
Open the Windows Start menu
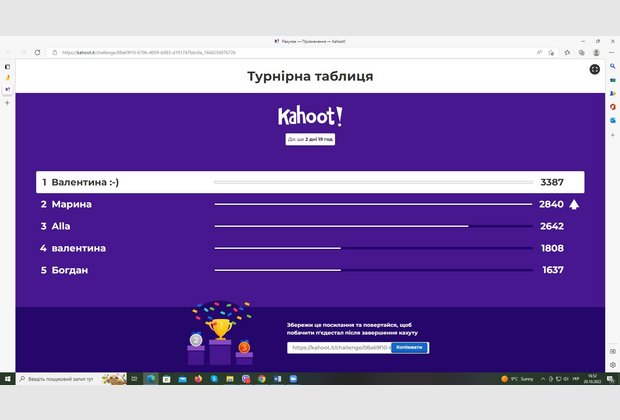coord(8,379)
